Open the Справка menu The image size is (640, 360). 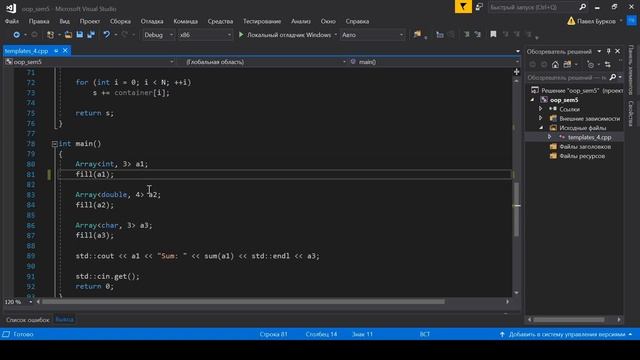(357, 21)
